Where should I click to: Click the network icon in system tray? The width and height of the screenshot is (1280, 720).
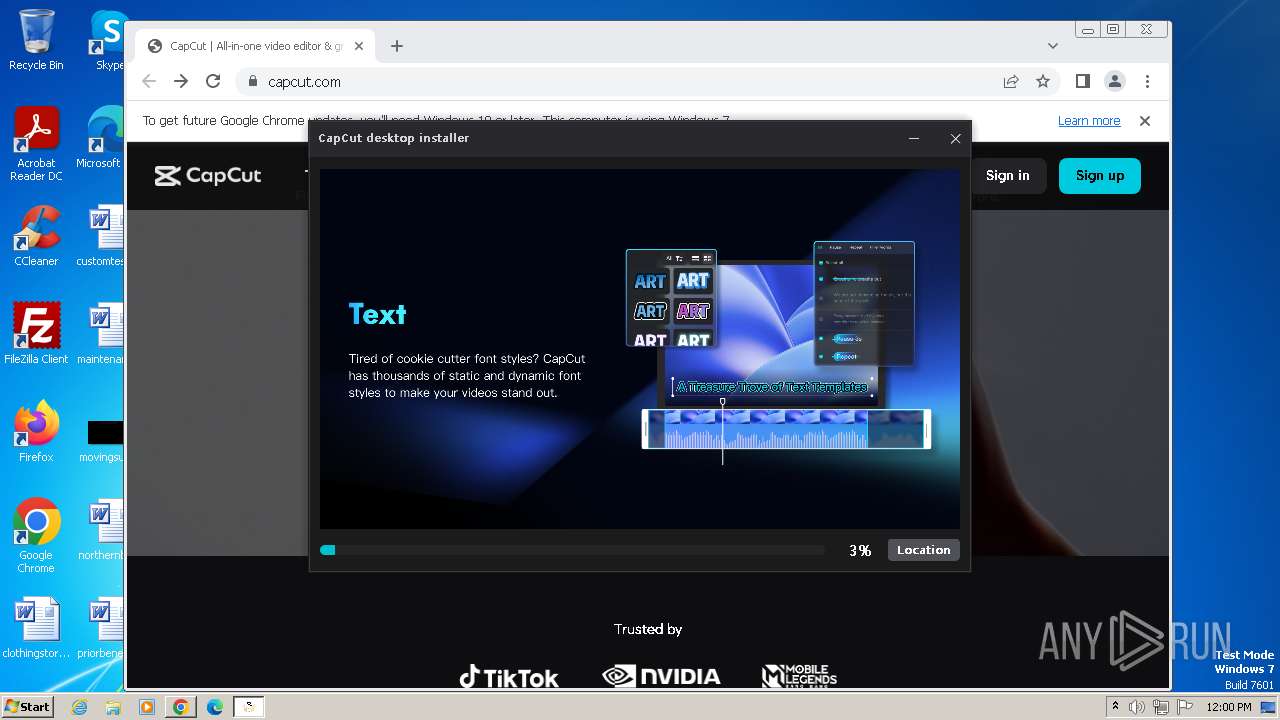coord(1160,707)
